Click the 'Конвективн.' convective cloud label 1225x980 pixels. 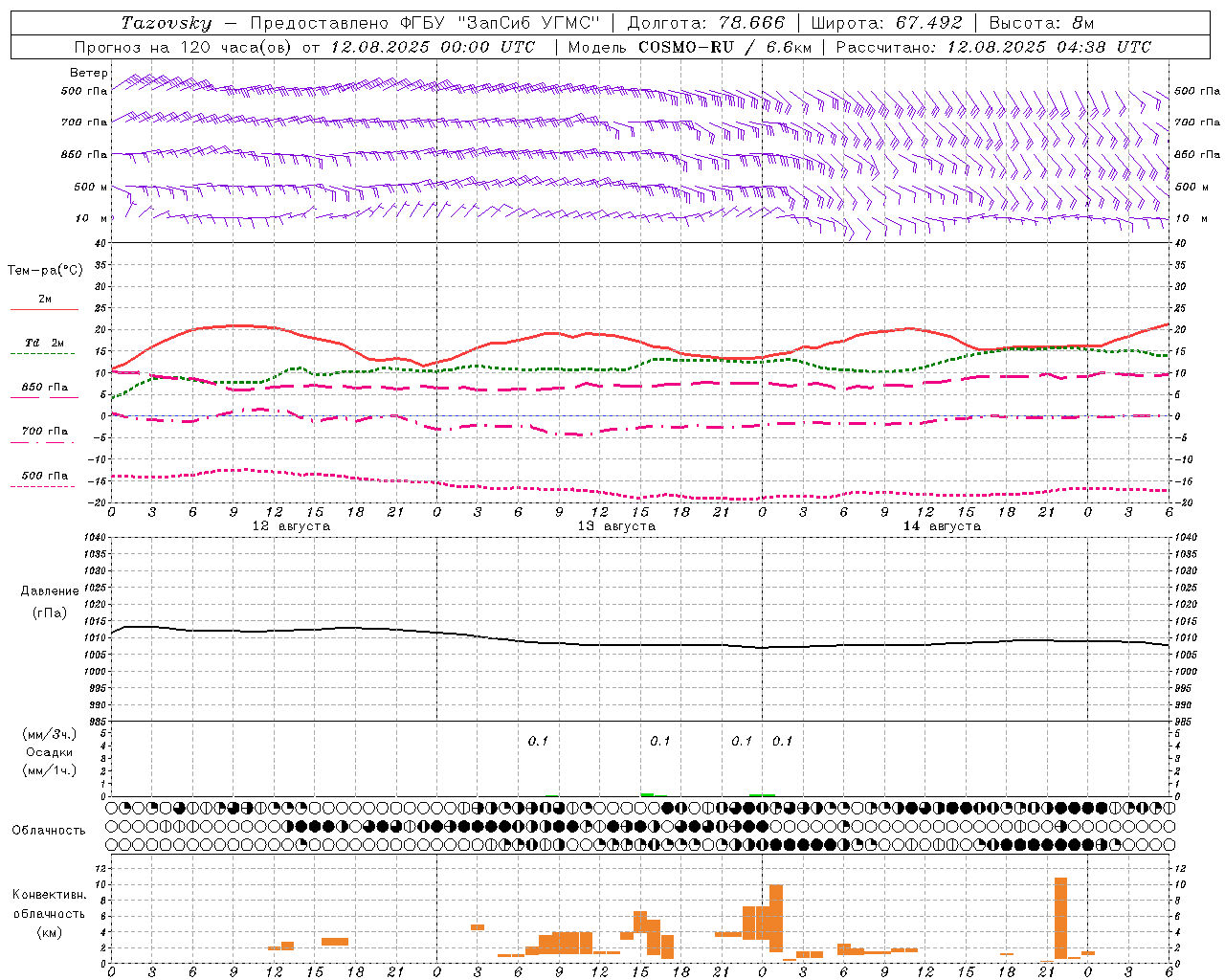pyautogui.click(x=49, y=895)
